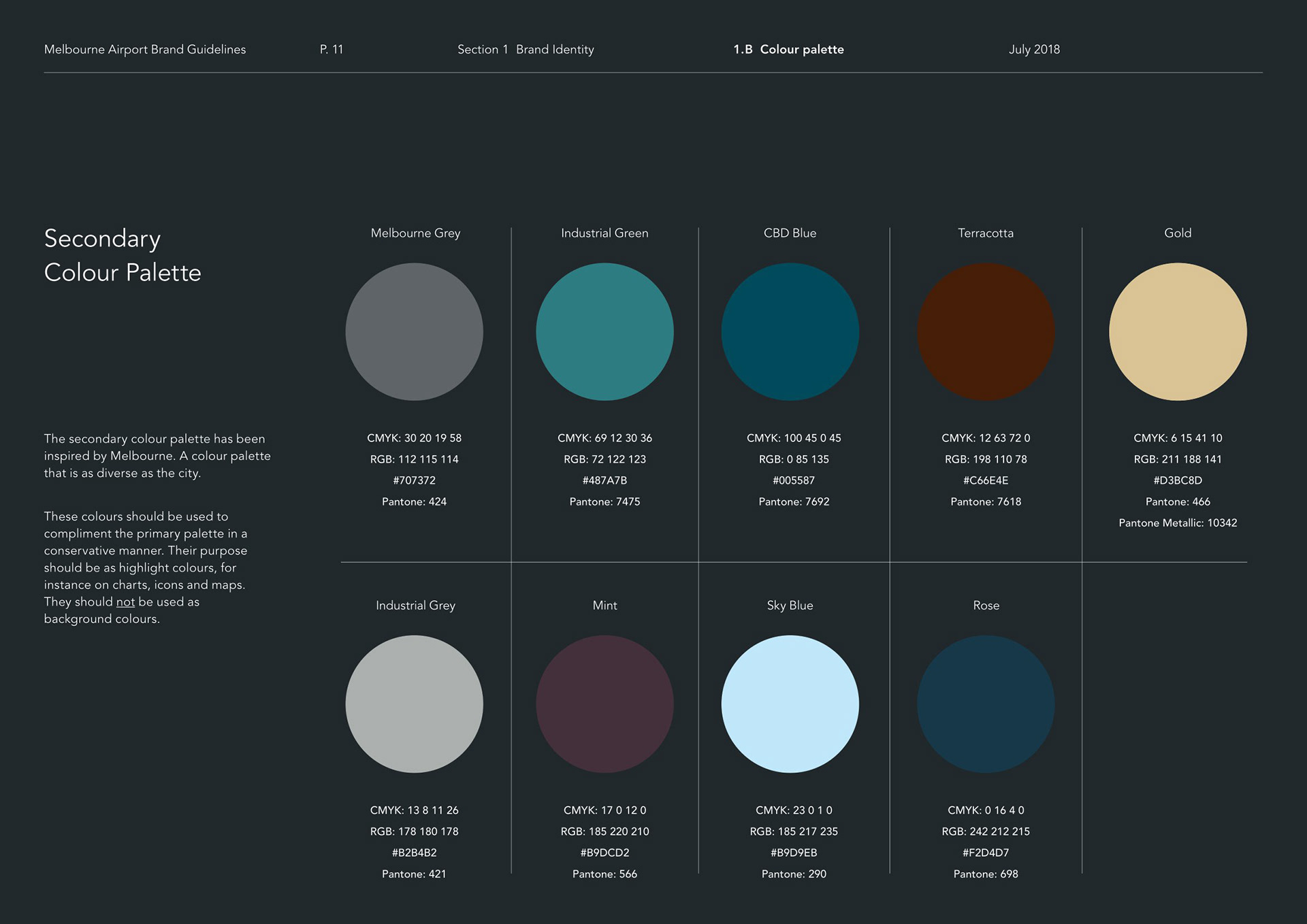Click the Melbourne Grey colour circle
The width and height of the screenshot is (1307, 924).
tap(414, 332)
